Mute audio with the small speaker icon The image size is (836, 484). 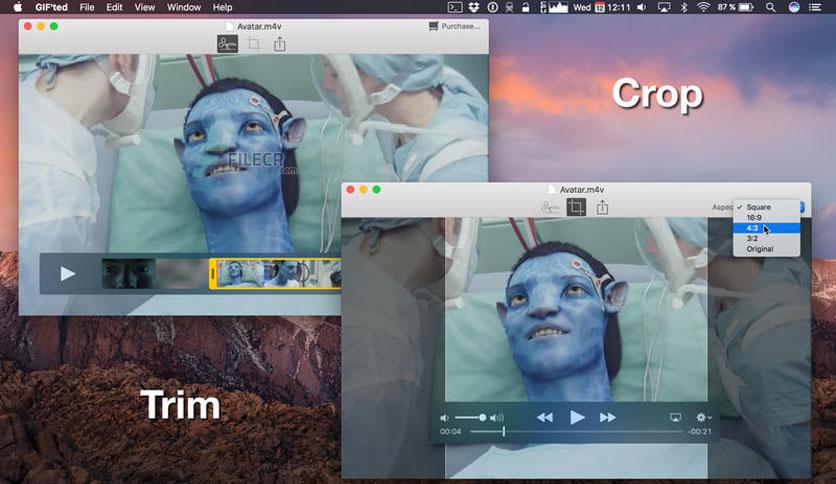[x=444, y=418]
